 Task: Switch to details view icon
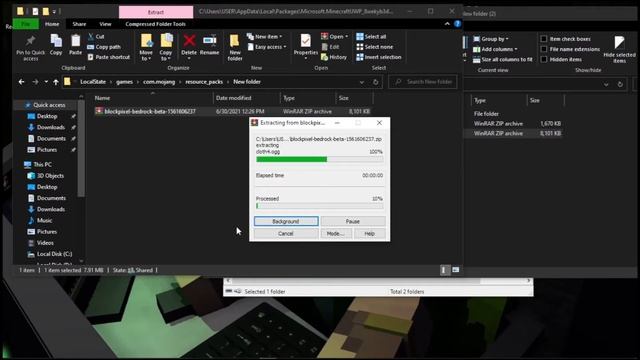pyautogui.click(x=444, y=270)
